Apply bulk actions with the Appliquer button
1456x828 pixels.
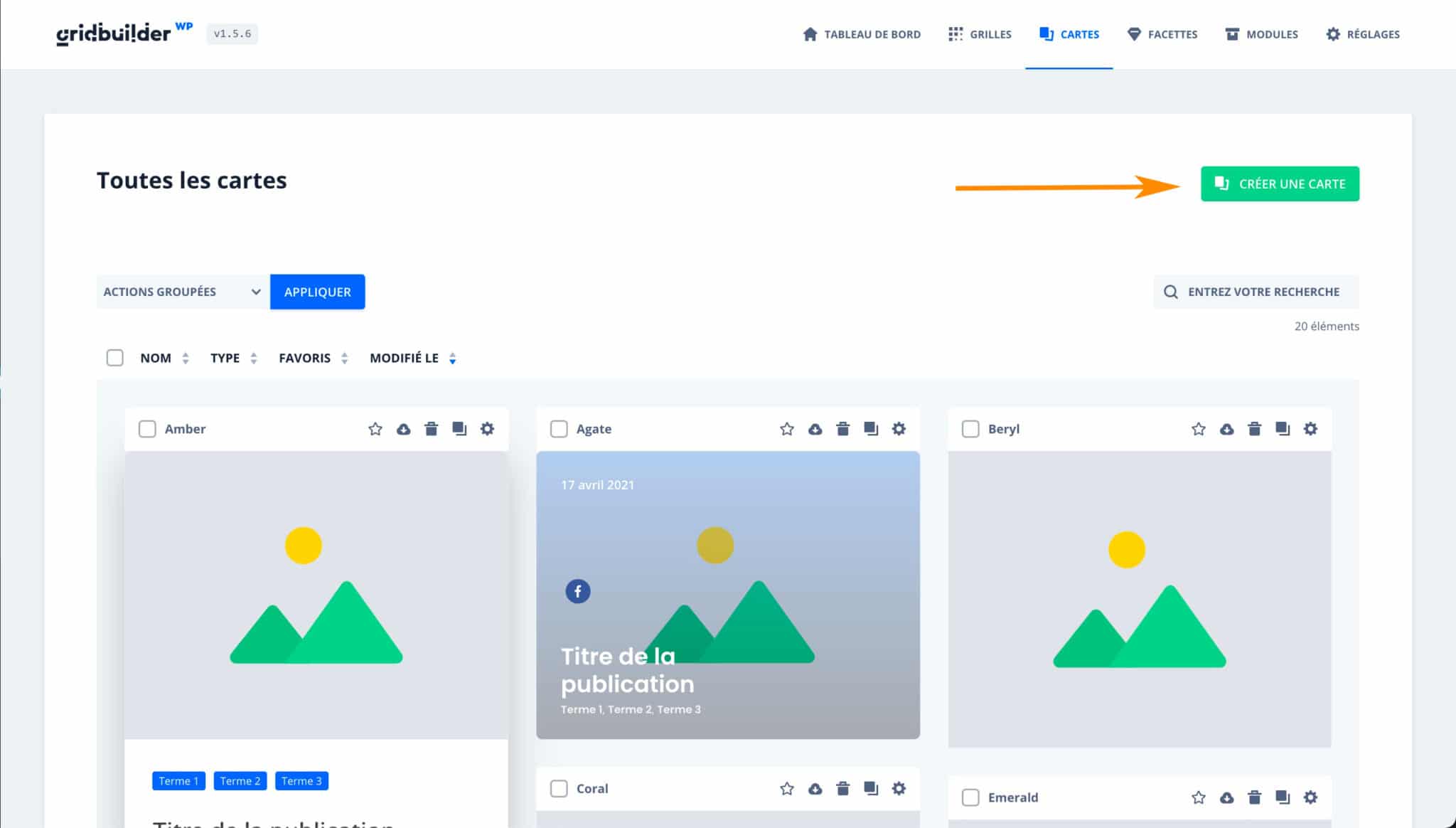pyautogui.click(x=317, y=292)
